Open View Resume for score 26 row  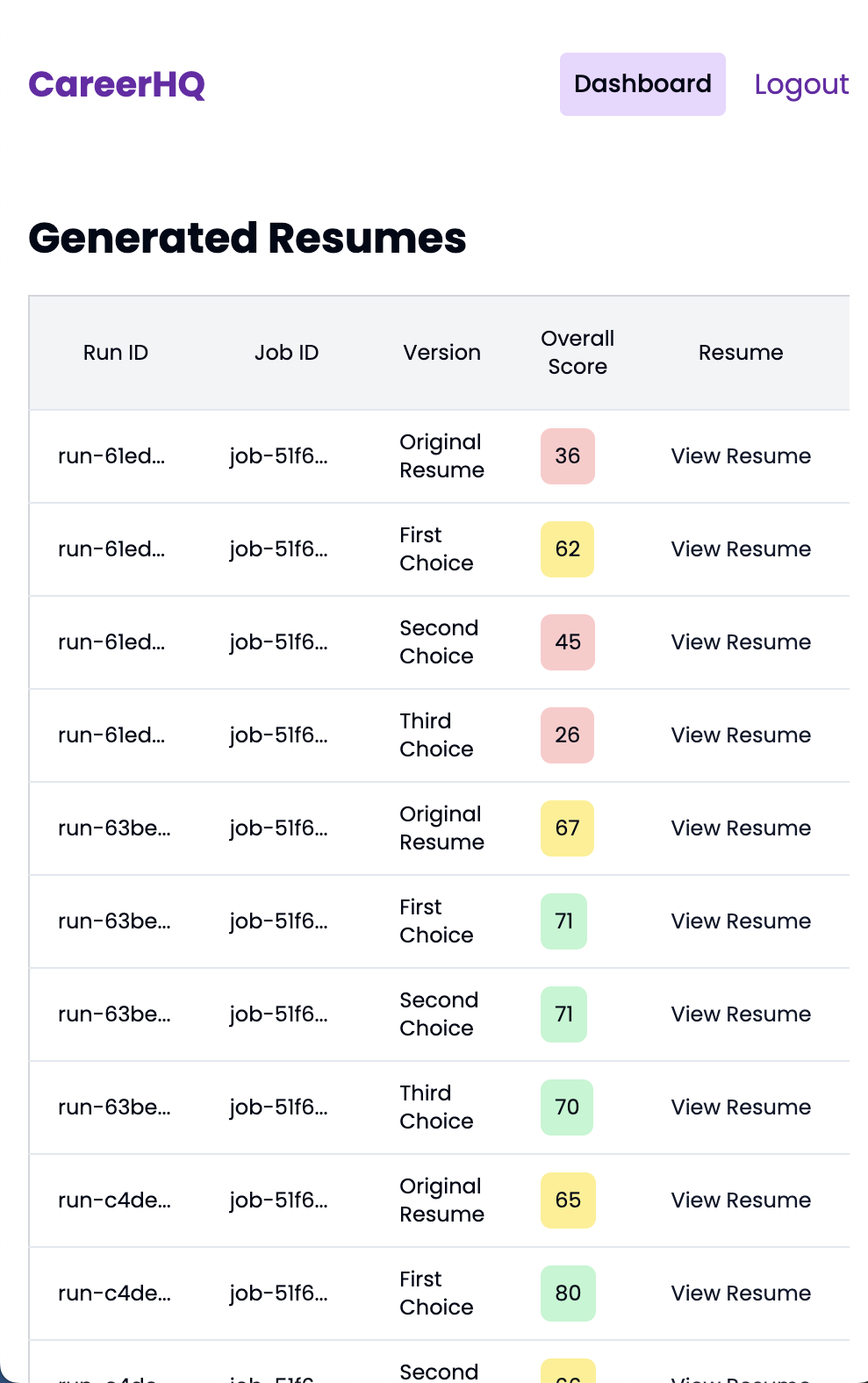[x=741, y=735]
